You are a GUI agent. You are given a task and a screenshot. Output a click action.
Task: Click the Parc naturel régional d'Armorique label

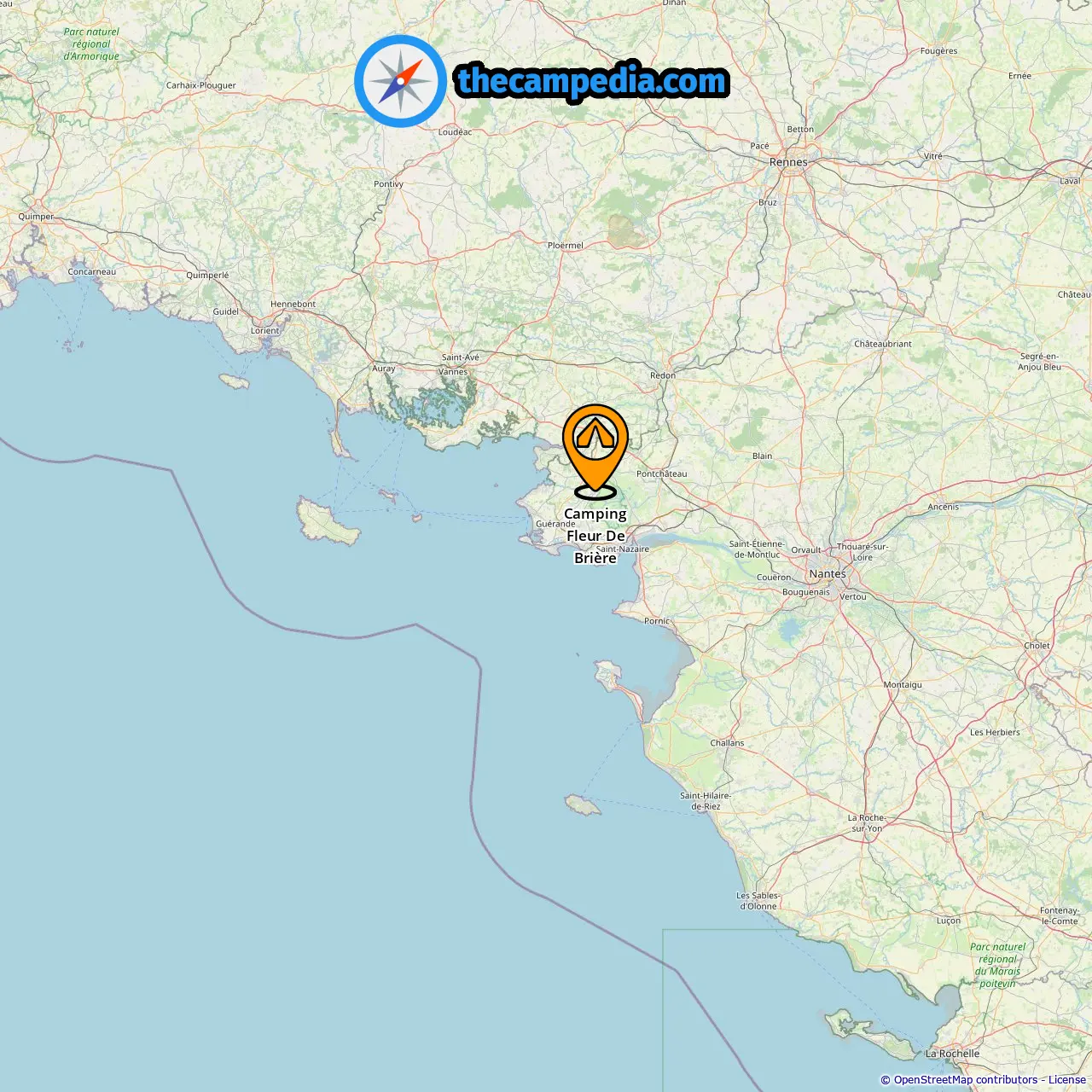(x=91, y=44)
